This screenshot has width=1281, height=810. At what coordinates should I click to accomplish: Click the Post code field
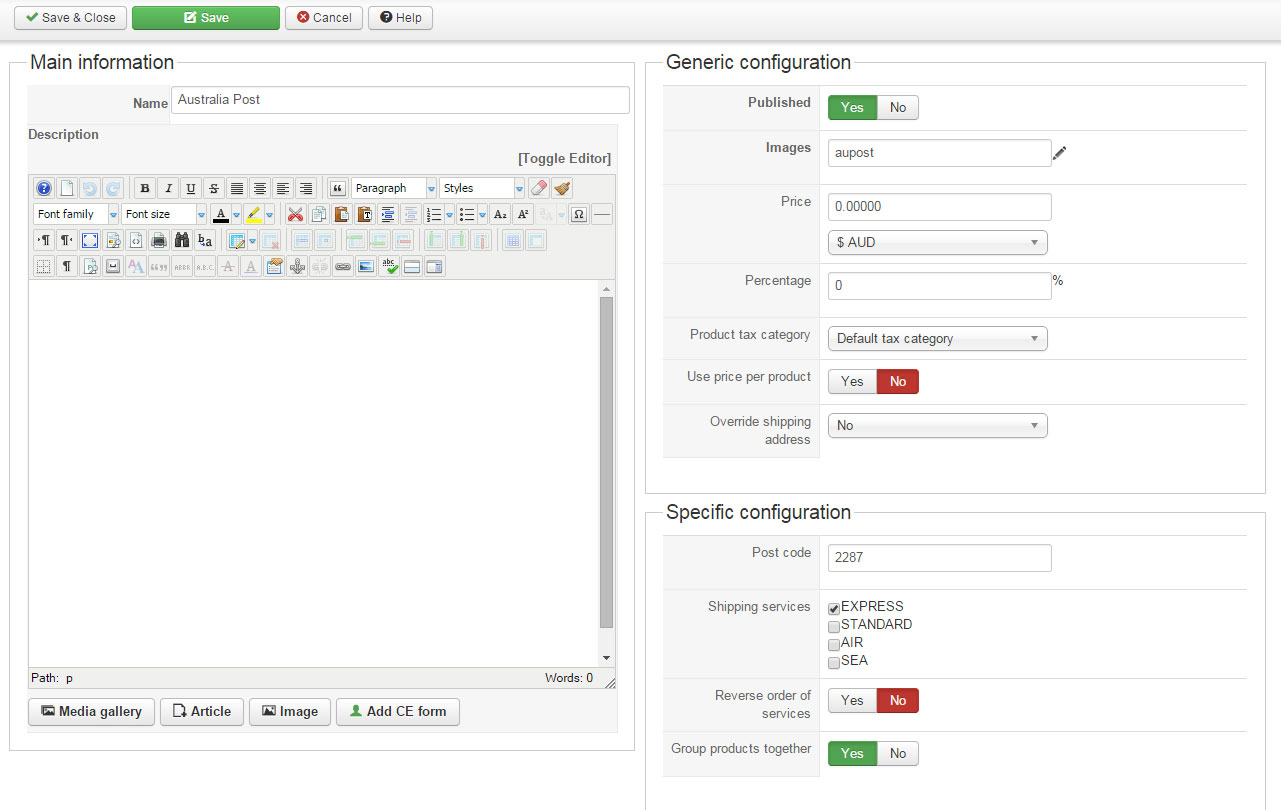click(940, 558)
